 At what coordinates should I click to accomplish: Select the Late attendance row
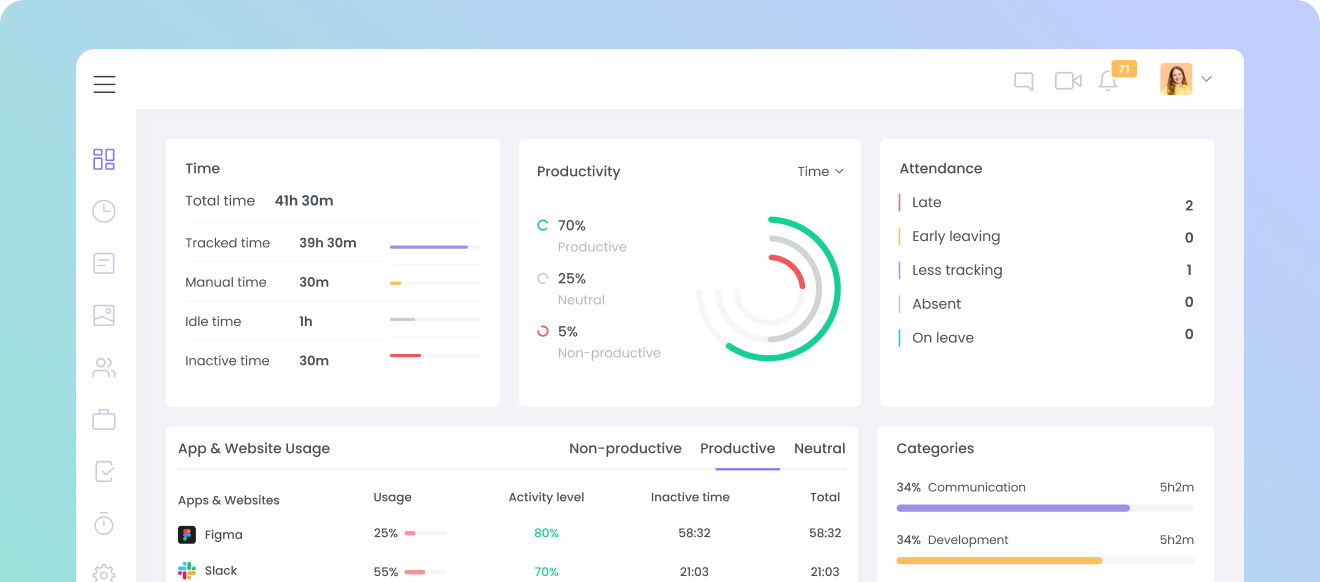pyautogui.click(x=1046, y=203)
